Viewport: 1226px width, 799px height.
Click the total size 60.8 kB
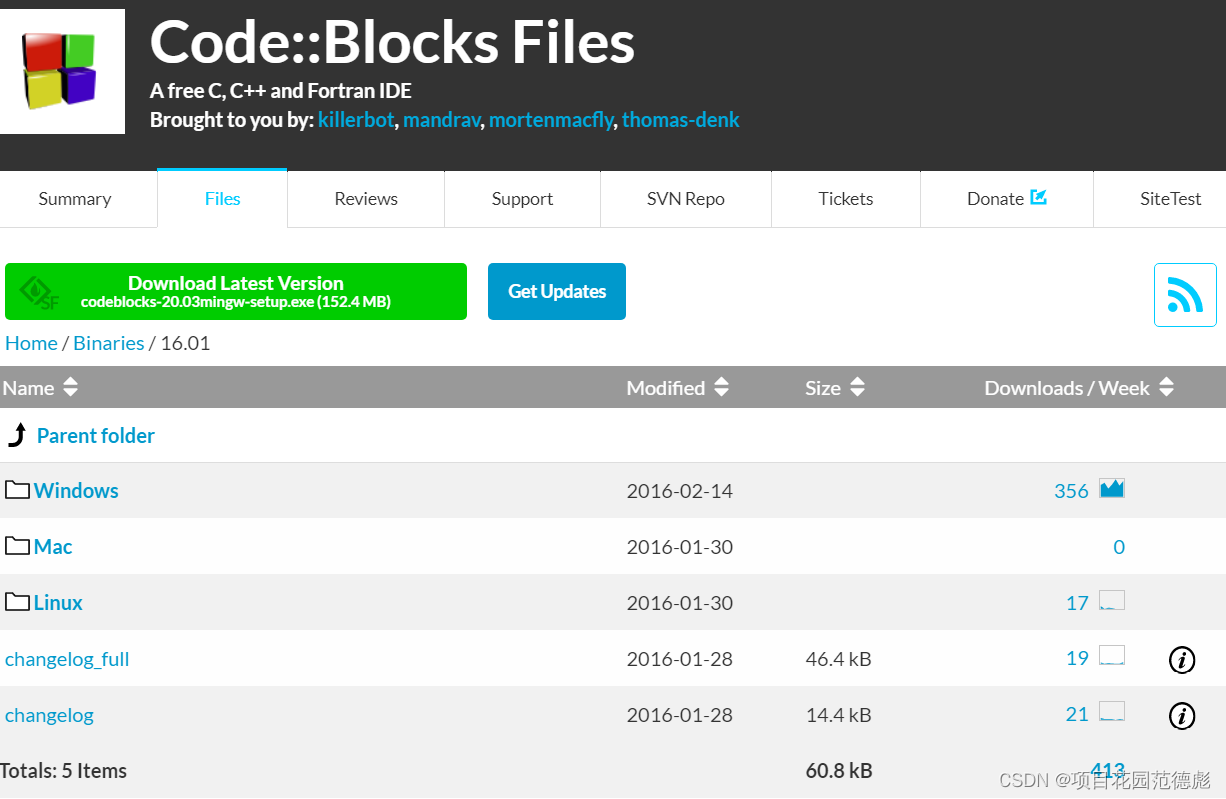(x=839, y=771)
